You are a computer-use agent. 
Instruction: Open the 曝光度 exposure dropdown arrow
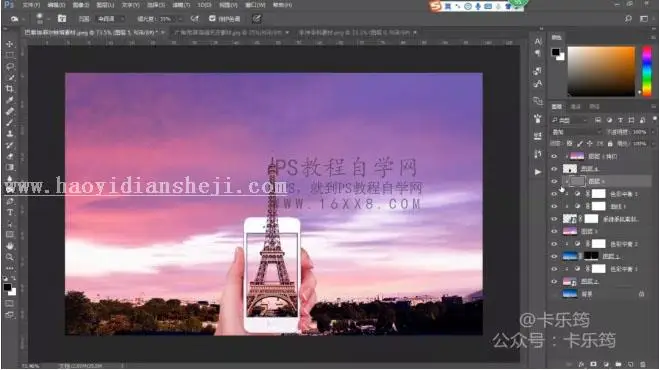(x=180, y=19)
